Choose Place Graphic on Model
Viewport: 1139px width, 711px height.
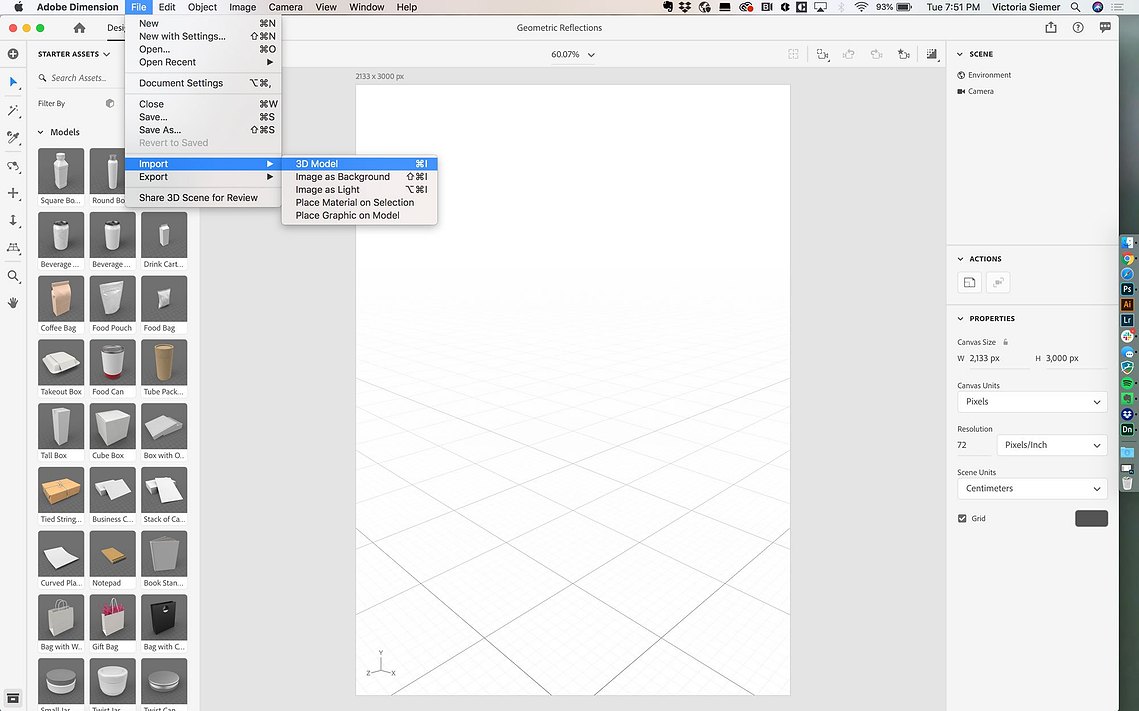(360, 216)
